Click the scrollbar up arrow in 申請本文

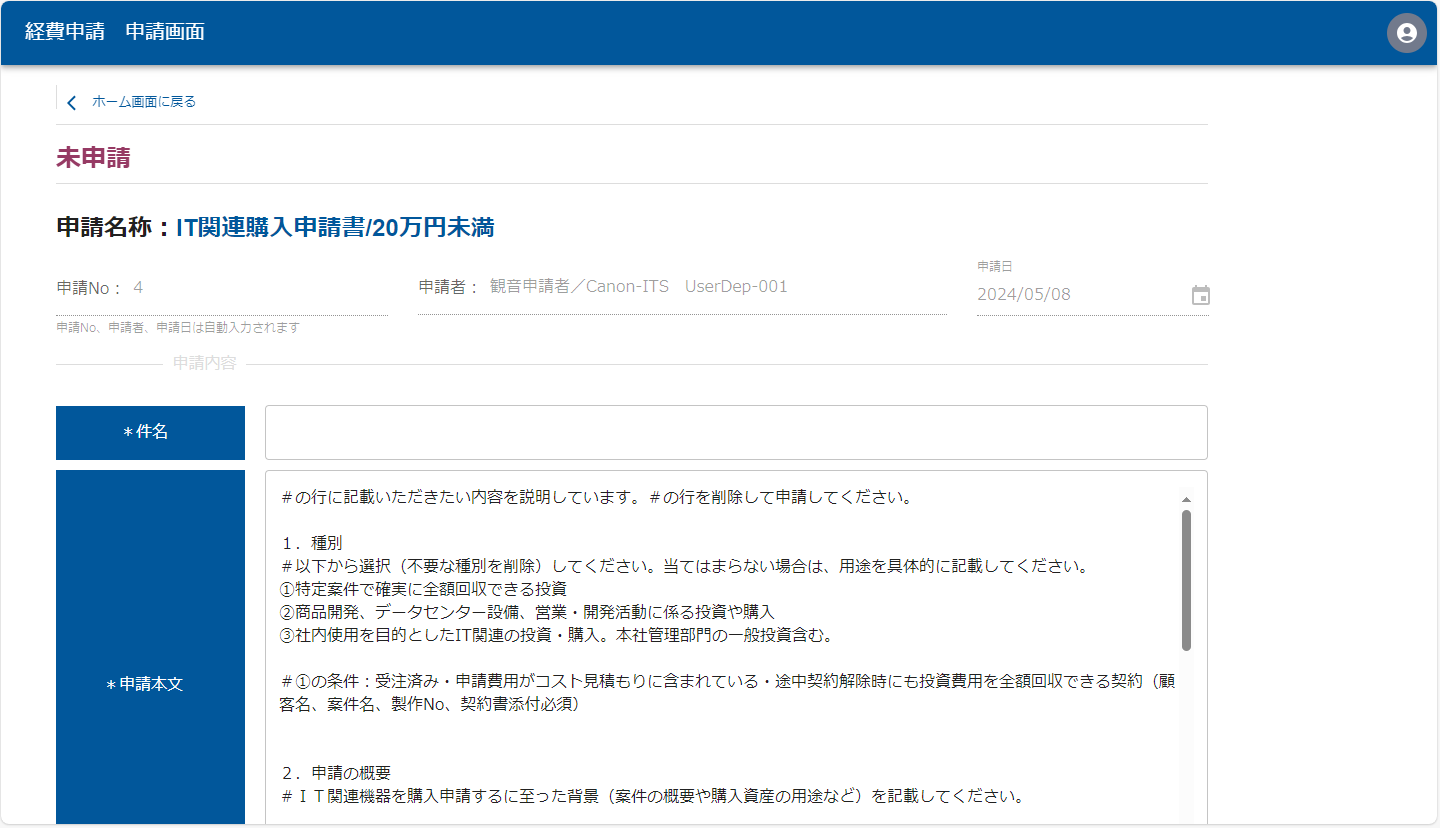coord(1186,499)
